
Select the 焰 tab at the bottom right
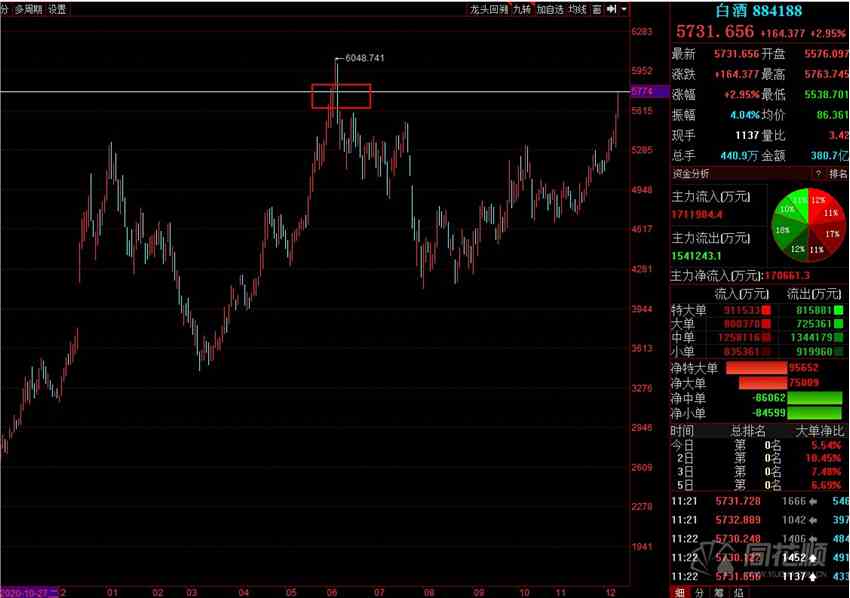(738, 591)
